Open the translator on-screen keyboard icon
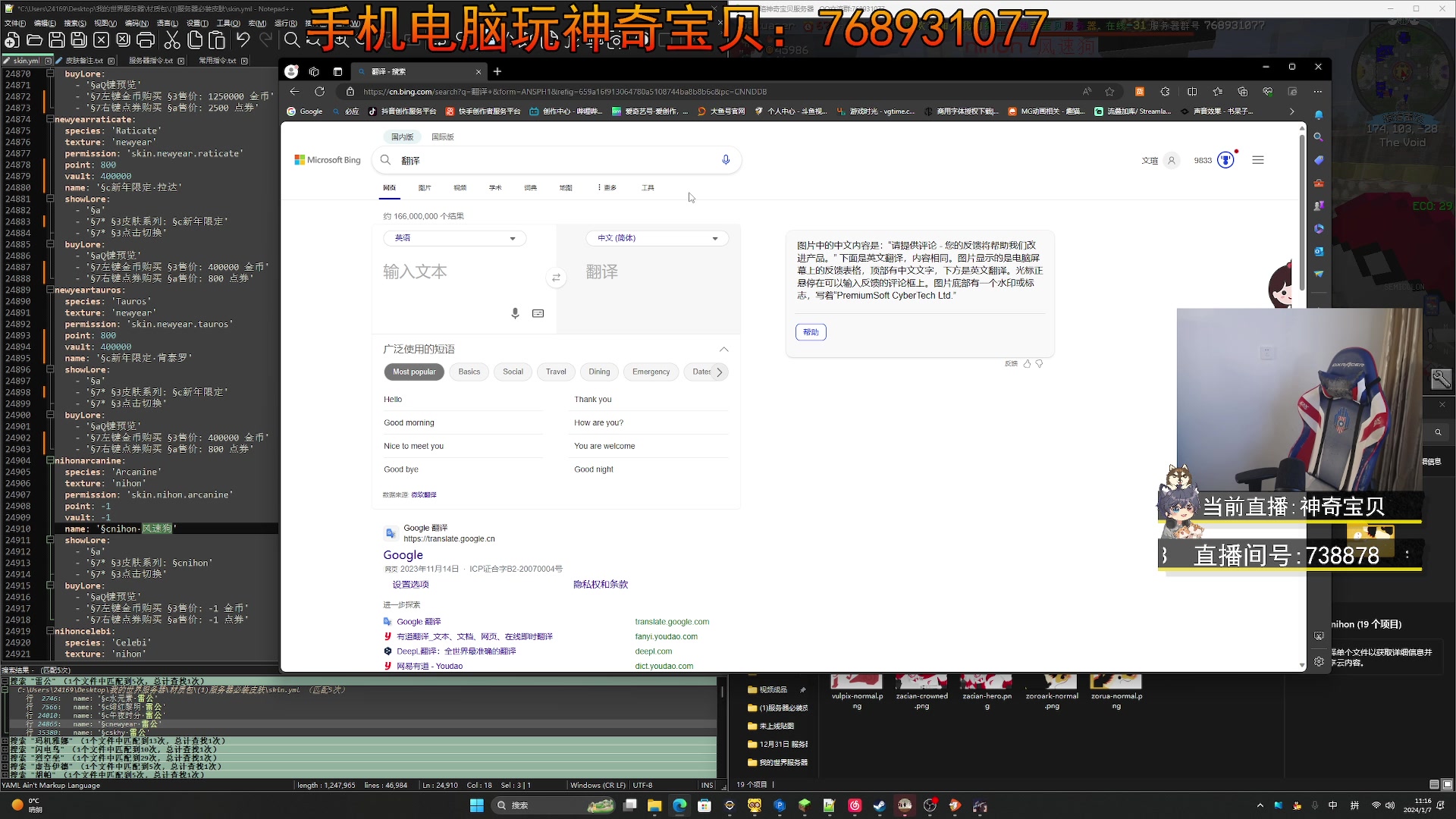1456x819 pixels. [x=538, y=313]
